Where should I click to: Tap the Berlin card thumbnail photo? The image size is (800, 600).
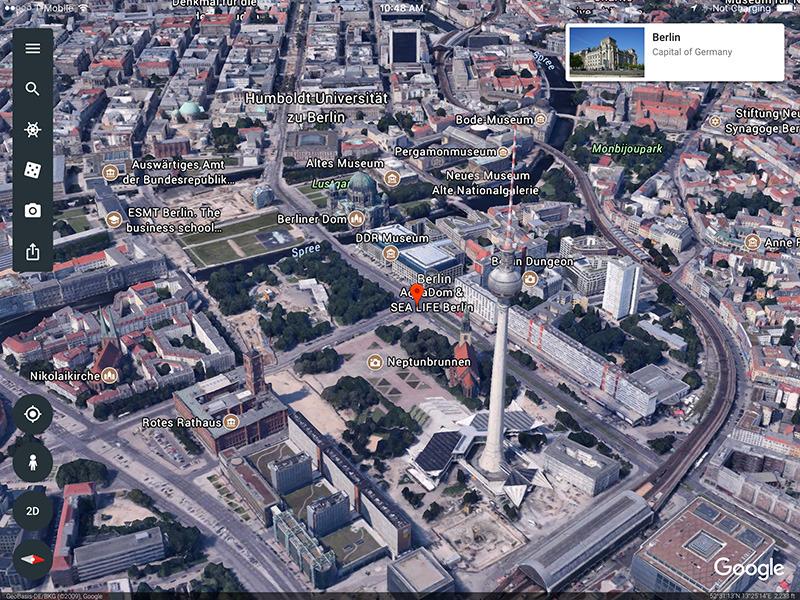pyautogui.click(x=607, y=52)
